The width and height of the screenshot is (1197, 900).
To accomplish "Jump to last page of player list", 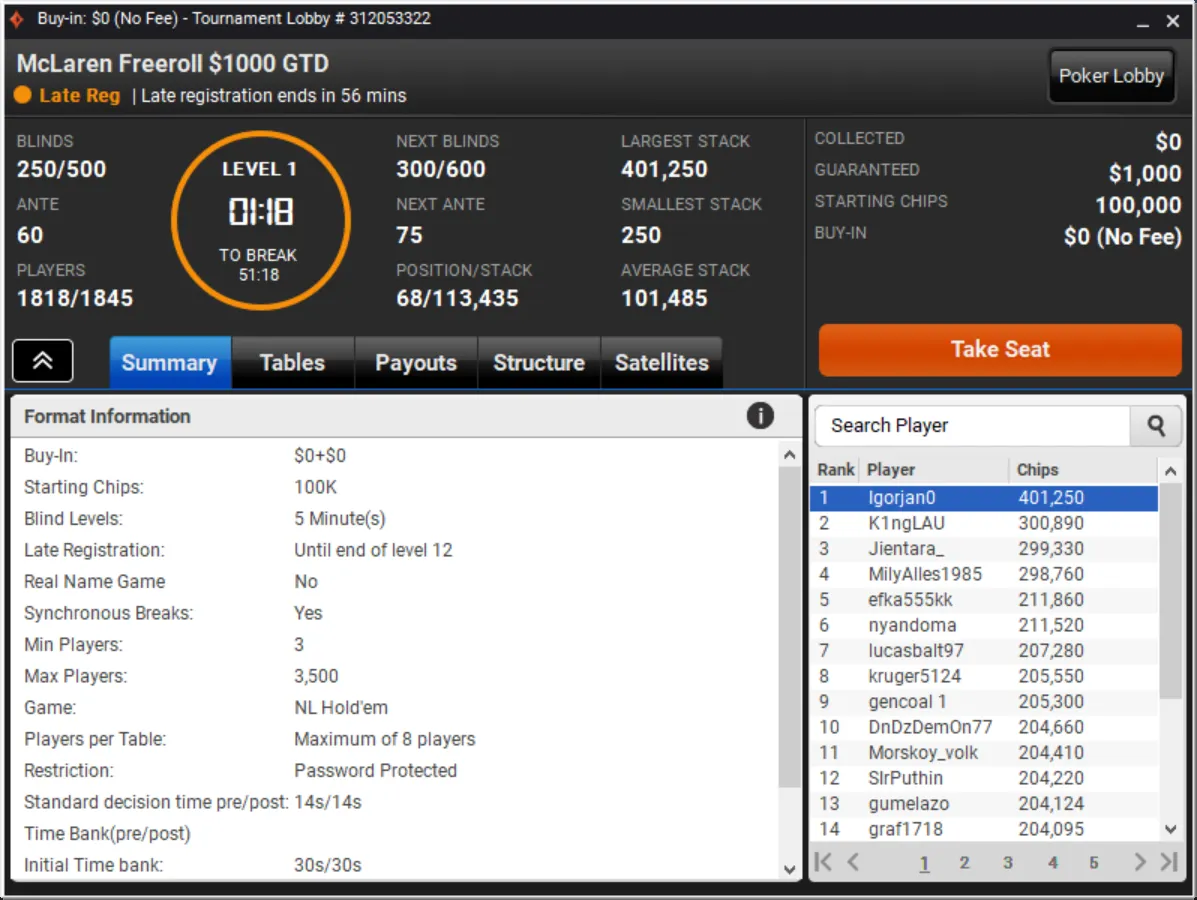I will click(x=1168, y=862).
